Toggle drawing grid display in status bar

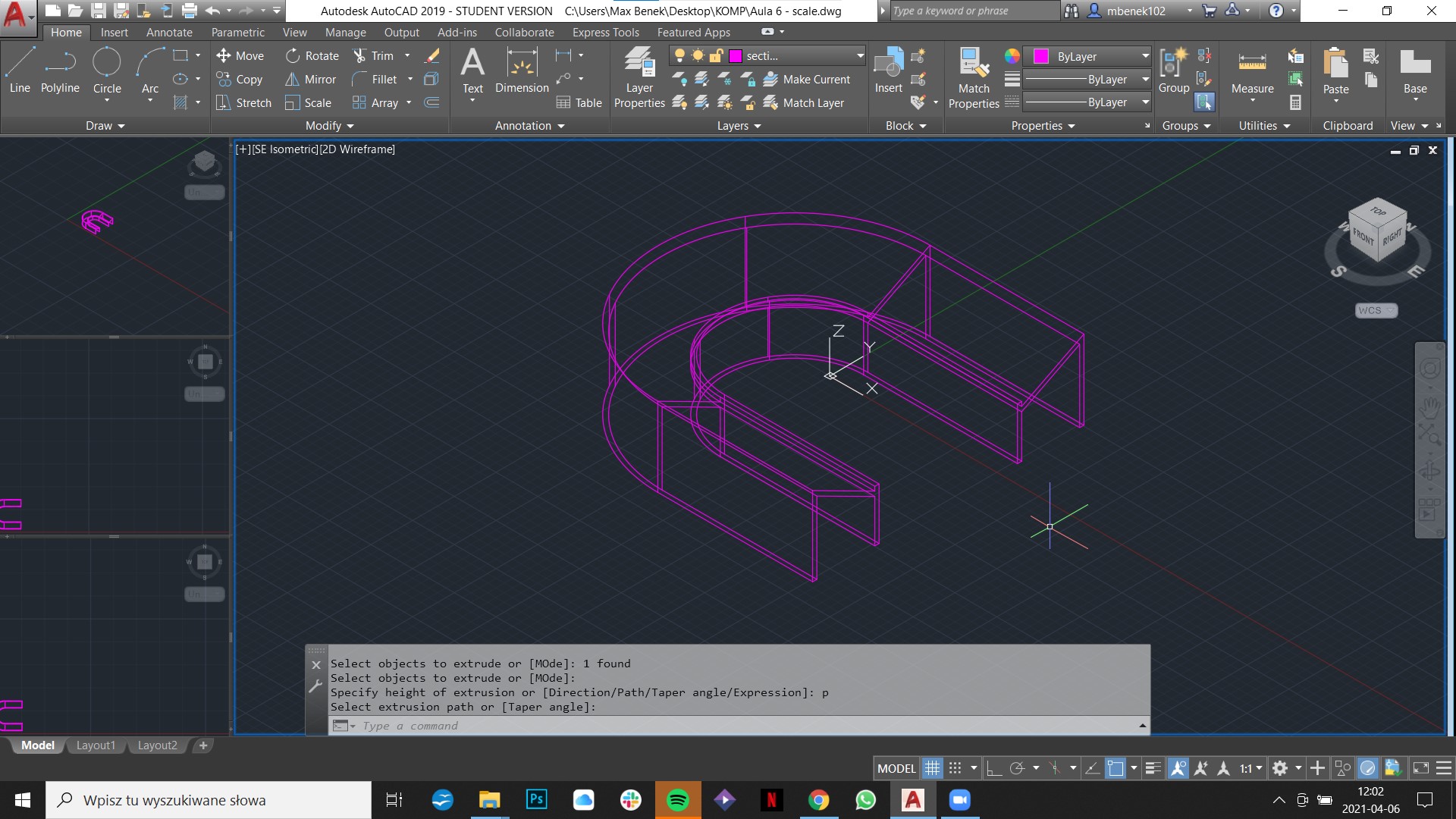932,768
